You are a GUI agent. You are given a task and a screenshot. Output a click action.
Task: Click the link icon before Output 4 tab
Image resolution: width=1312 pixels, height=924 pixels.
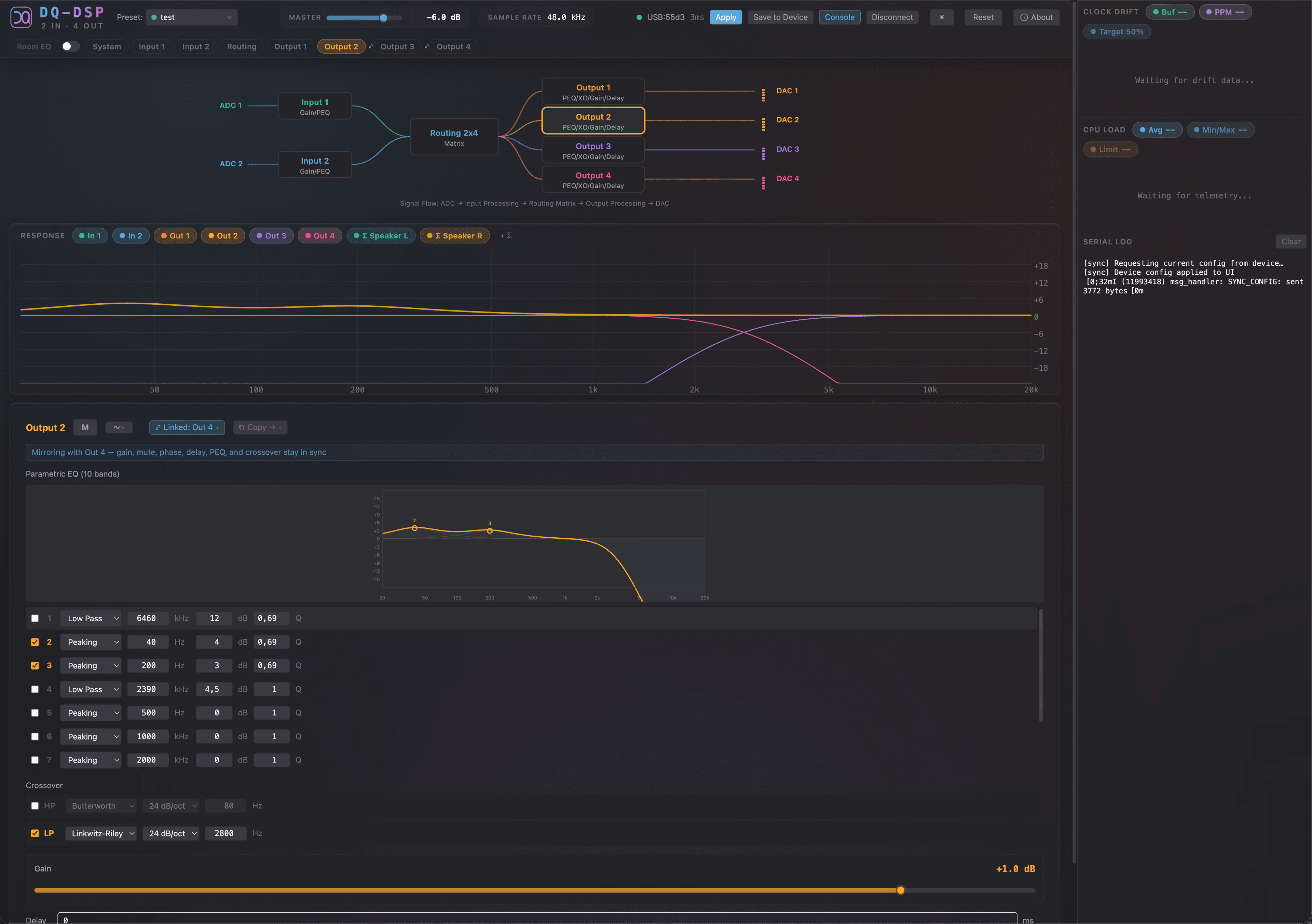[x=427, y=47]
